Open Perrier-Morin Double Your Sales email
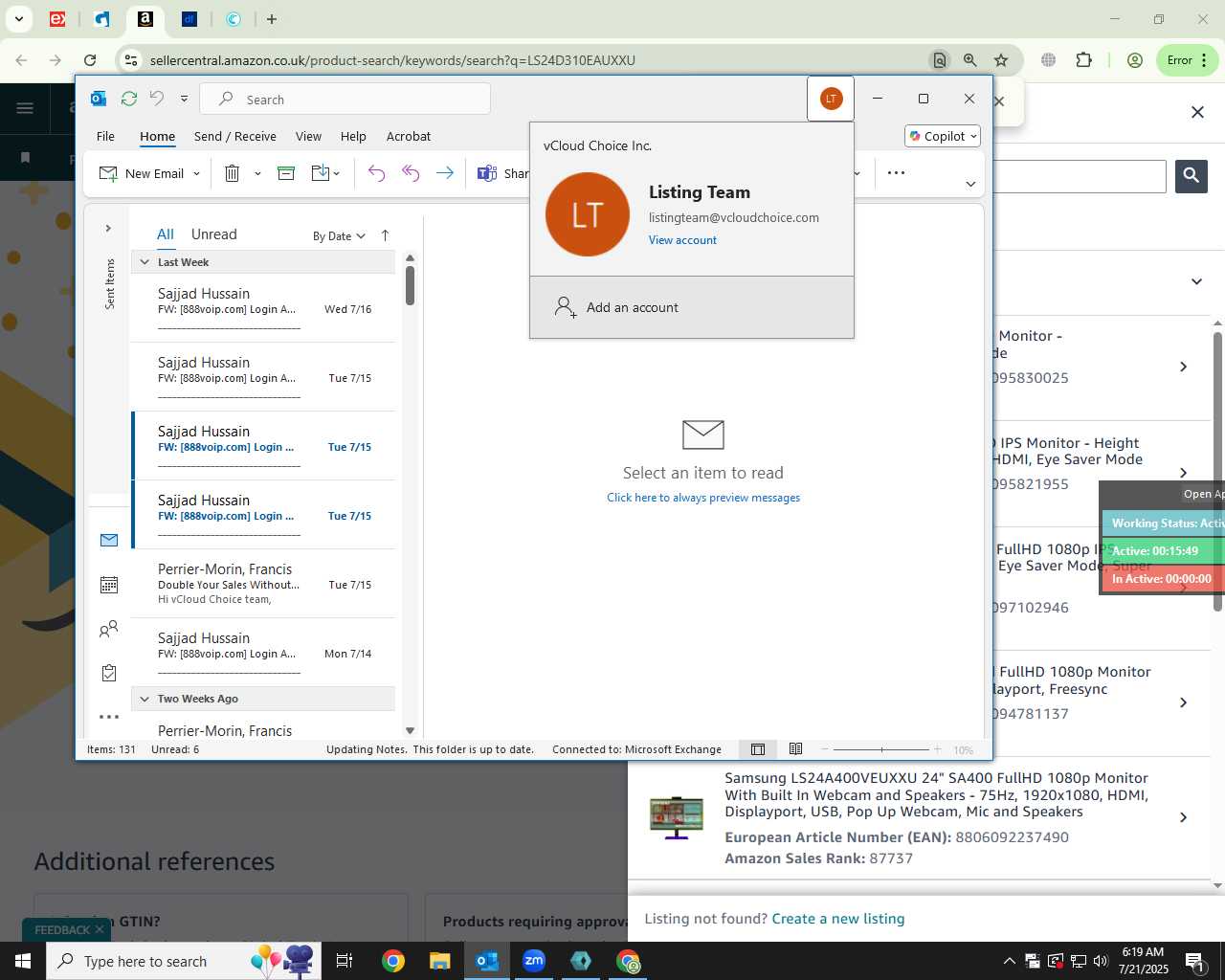 (x=263, y=584)
